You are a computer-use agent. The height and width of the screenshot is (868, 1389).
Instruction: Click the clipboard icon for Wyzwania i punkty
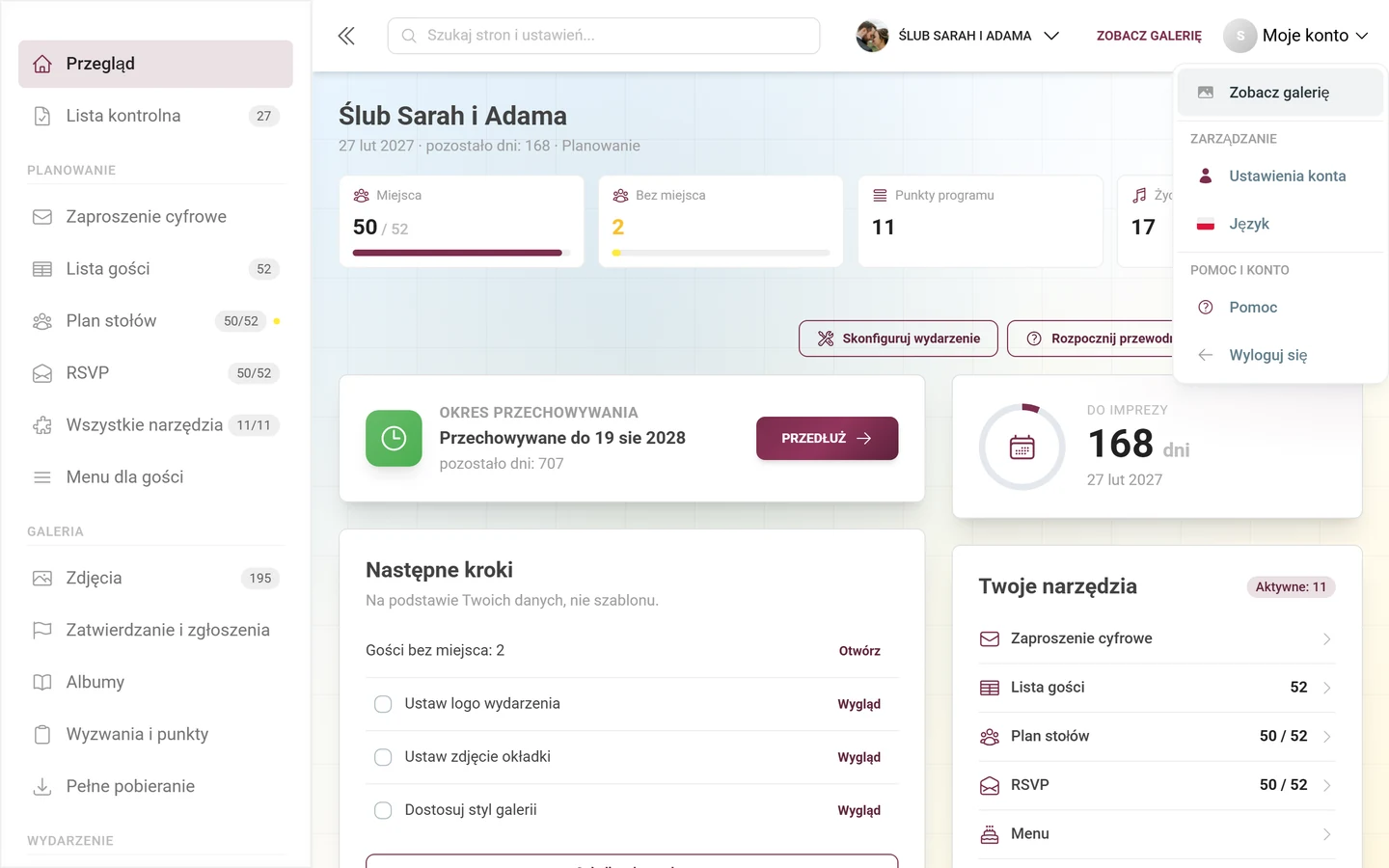42,735
